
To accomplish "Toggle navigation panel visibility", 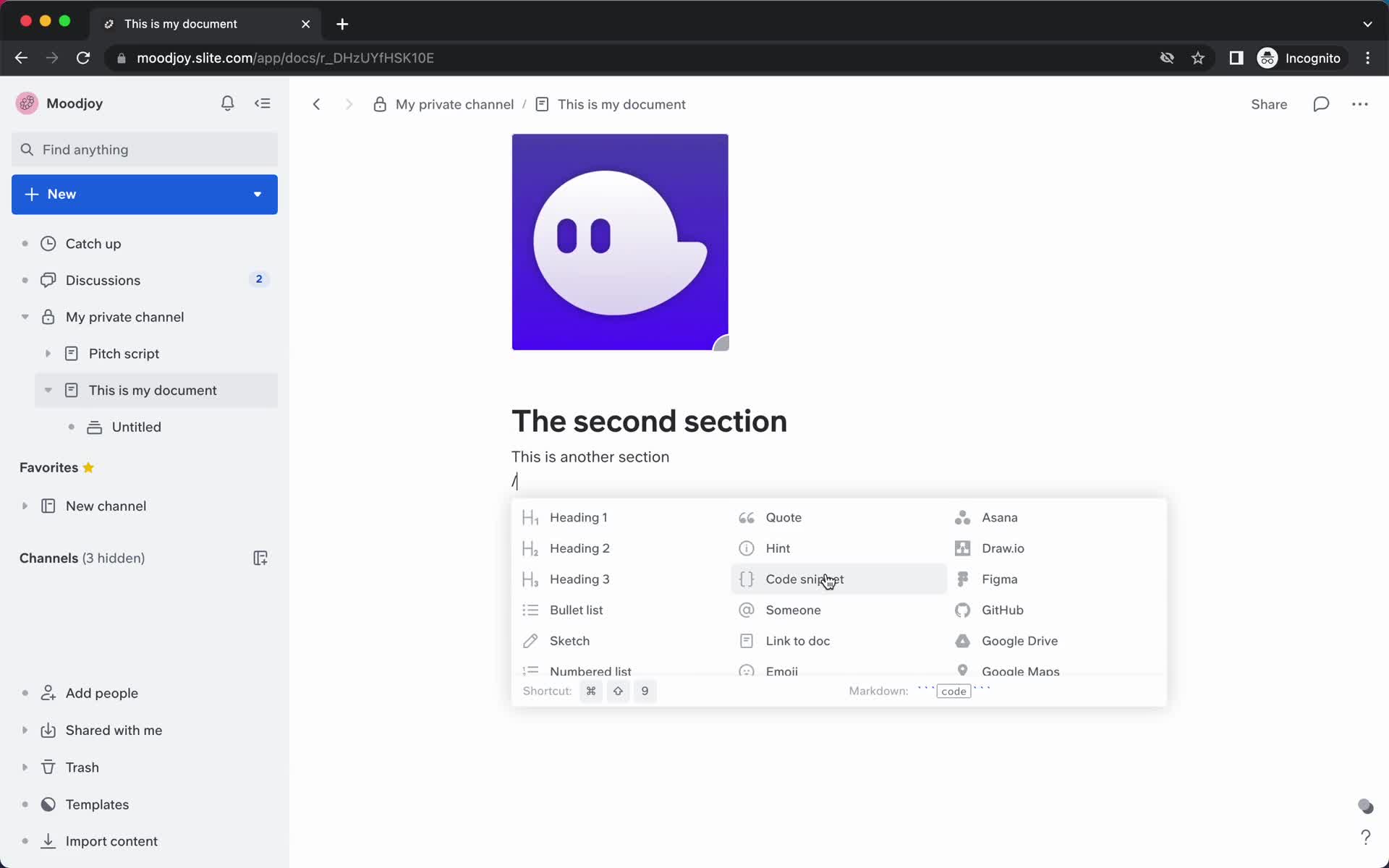I will click(263, 103).
